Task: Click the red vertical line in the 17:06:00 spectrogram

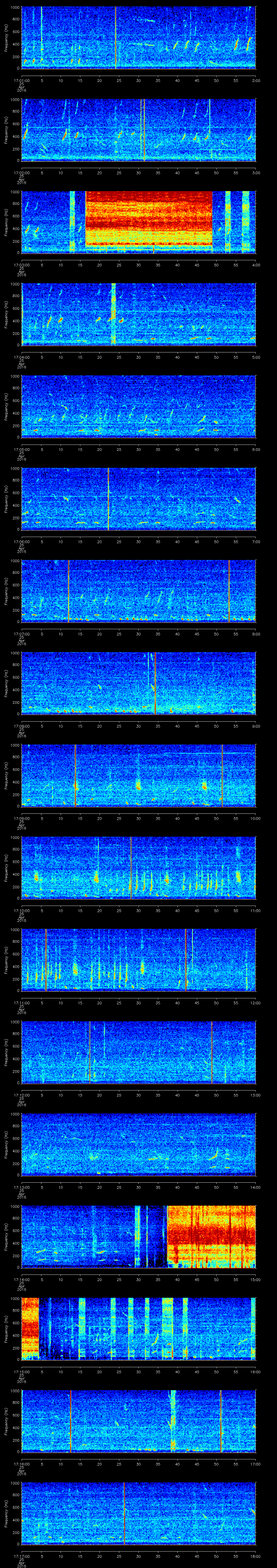Action: [x=108, y=499]
